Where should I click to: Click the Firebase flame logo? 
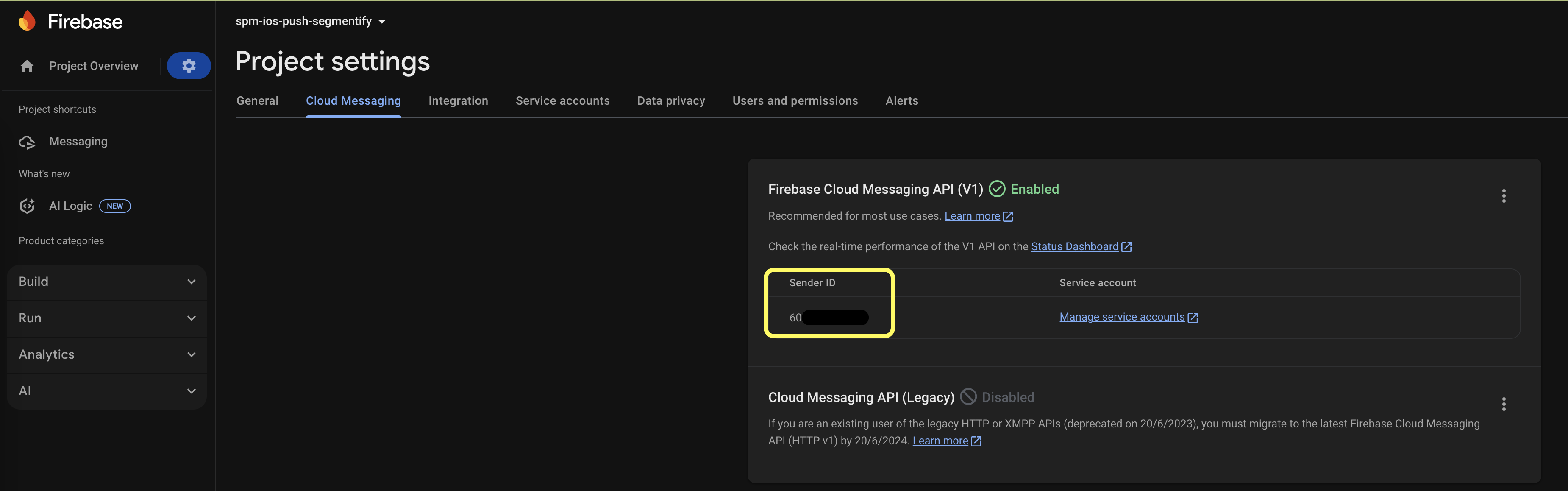click(27, 20)
